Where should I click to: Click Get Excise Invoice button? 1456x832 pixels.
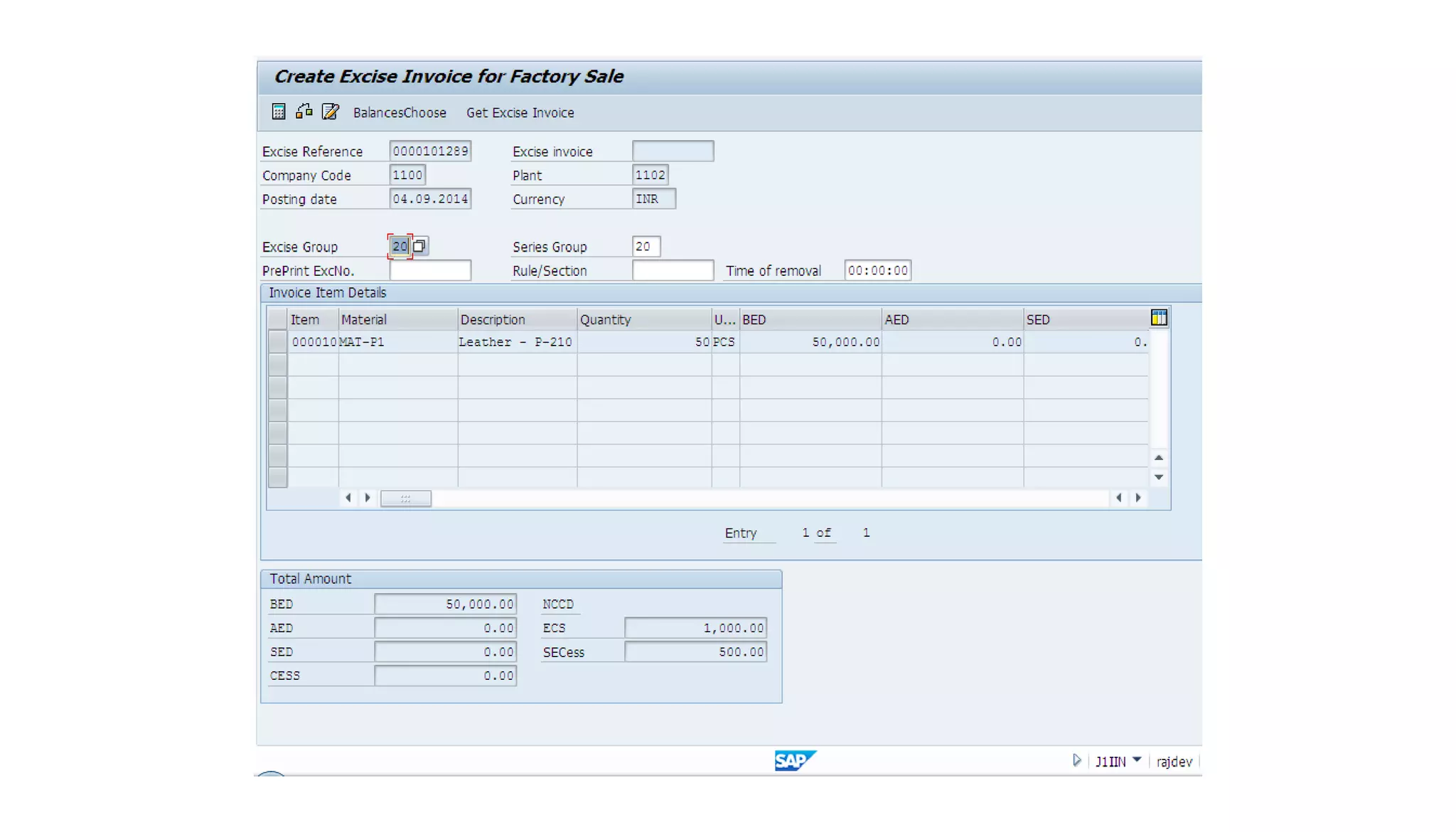[520, 112]
